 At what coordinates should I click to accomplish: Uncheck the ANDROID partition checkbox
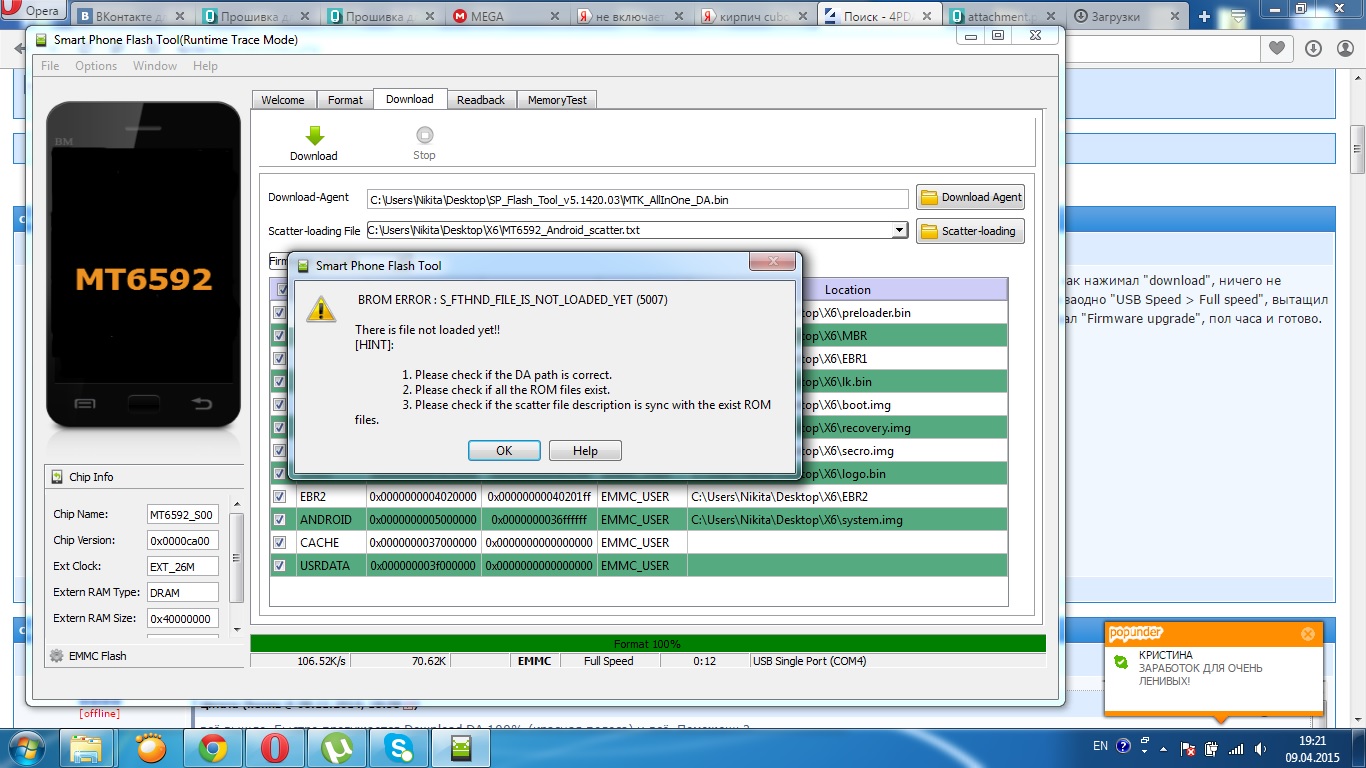279,520
